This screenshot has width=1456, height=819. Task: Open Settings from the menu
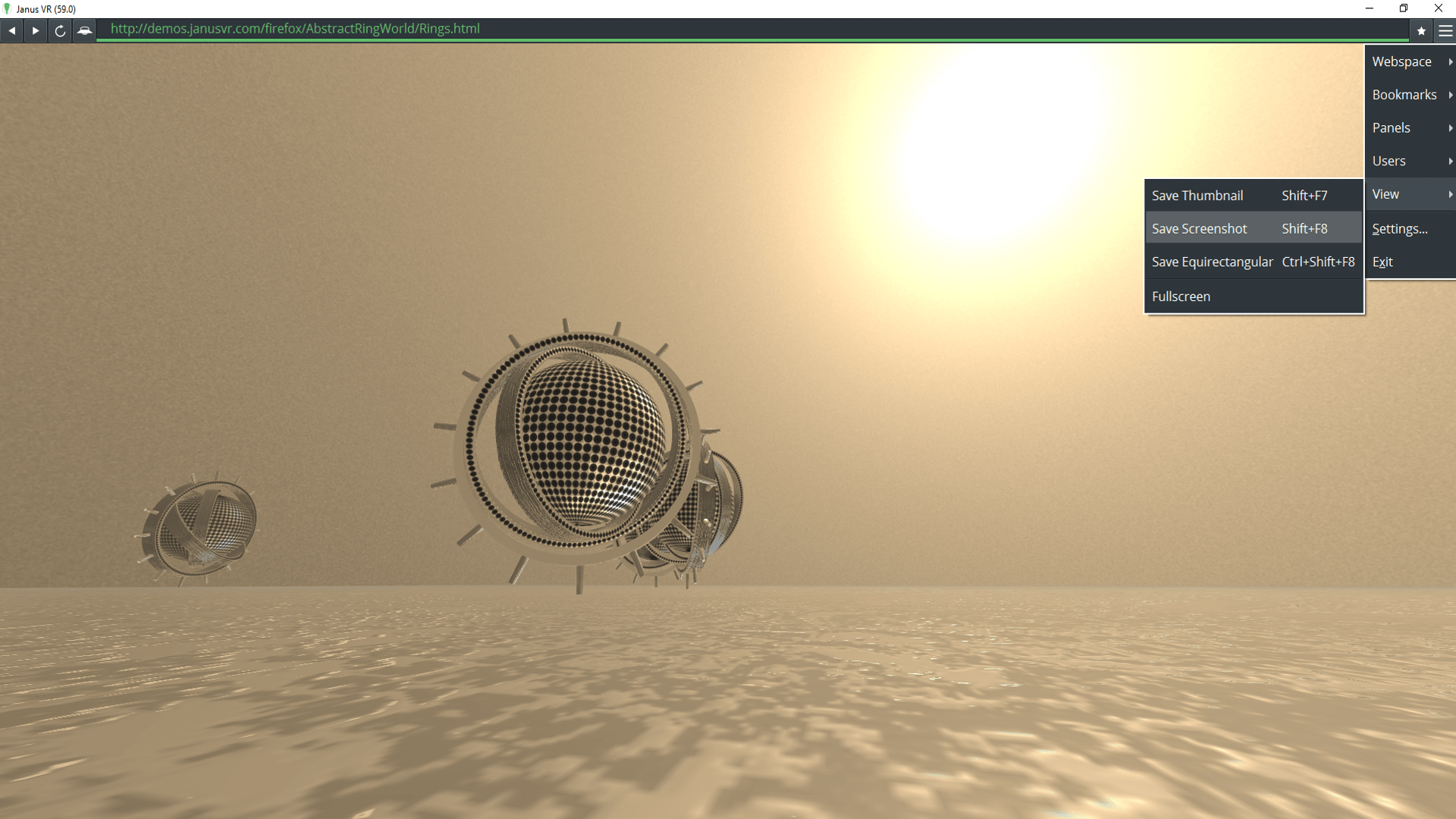point(1400,228)
